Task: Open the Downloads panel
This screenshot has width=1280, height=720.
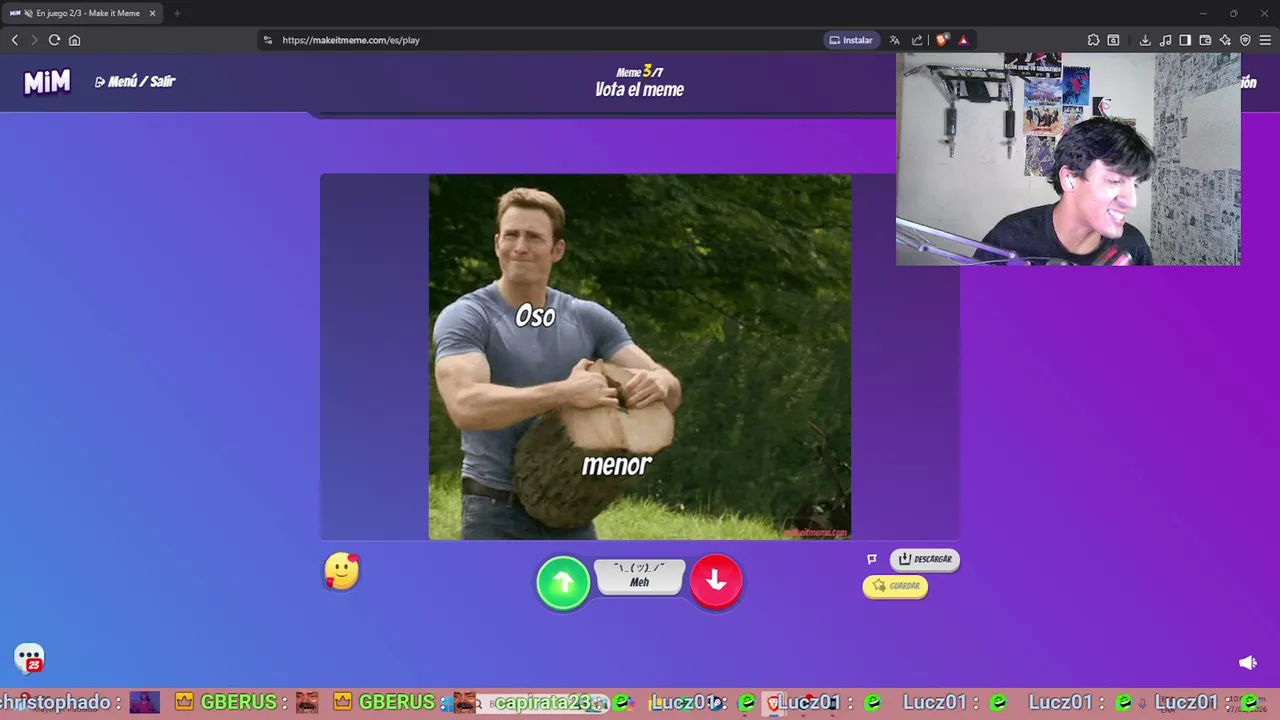Action: point(1145,40)
